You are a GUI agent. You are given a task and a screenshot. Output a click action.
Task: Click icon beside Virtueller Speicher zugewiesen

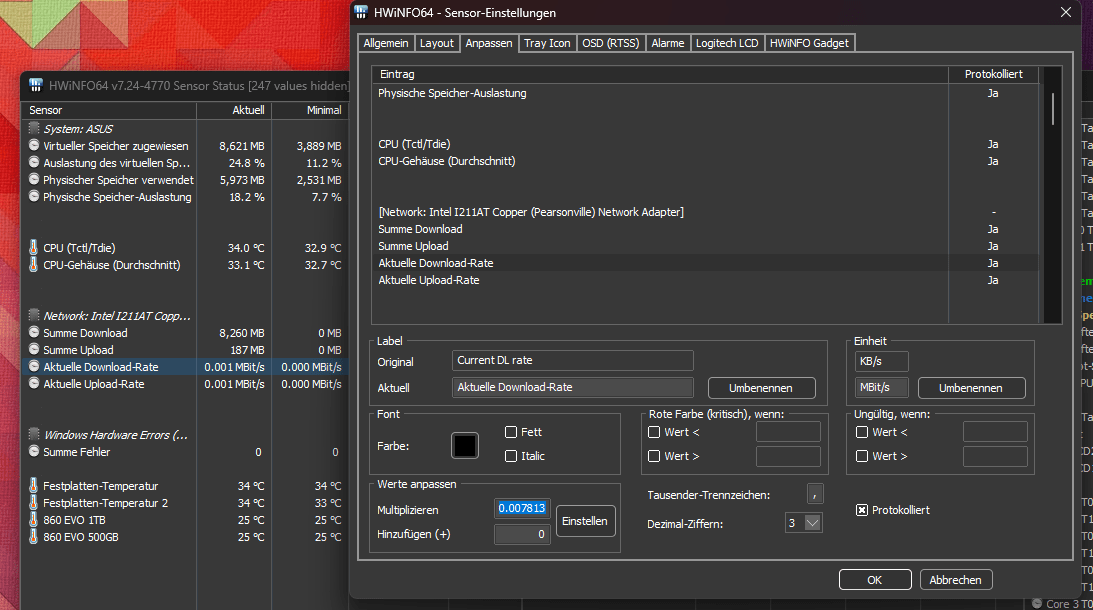tap(33, 145)
